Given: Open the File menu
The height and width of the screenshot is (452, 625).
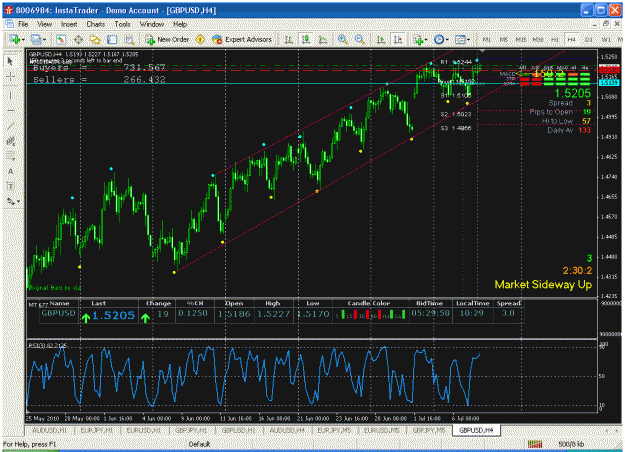Looking at the screenshot, I should 23,24.
